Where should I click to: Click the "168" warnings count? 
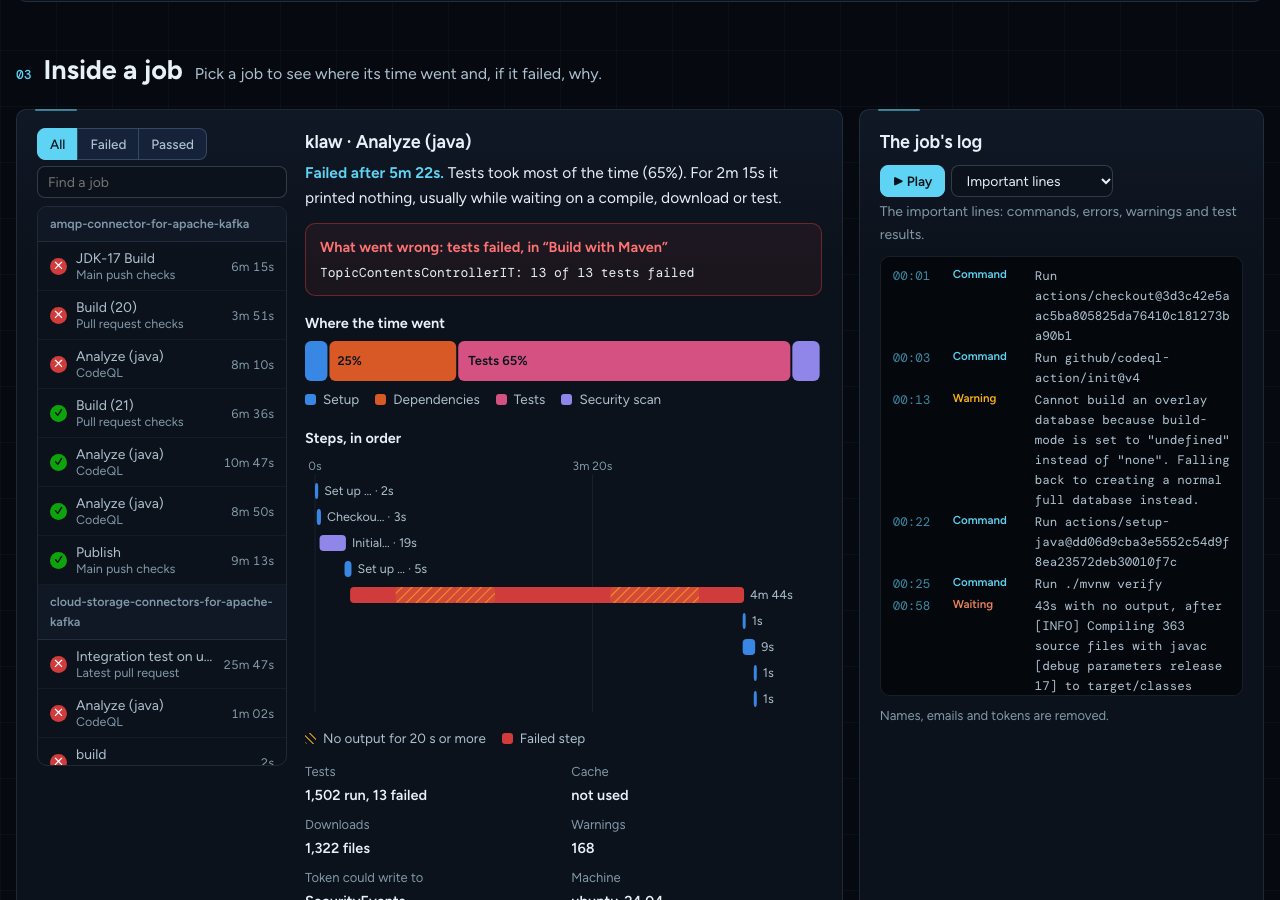(x=583, y=849)
